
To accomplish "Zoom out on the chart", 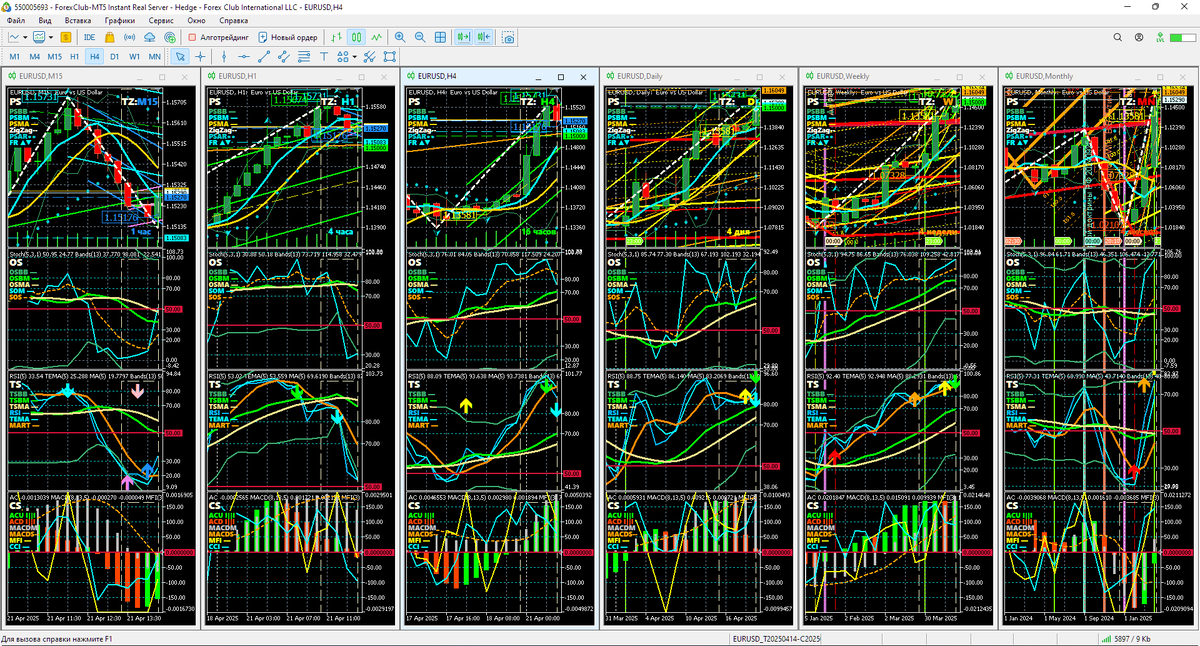I will (x=420, y=37).
